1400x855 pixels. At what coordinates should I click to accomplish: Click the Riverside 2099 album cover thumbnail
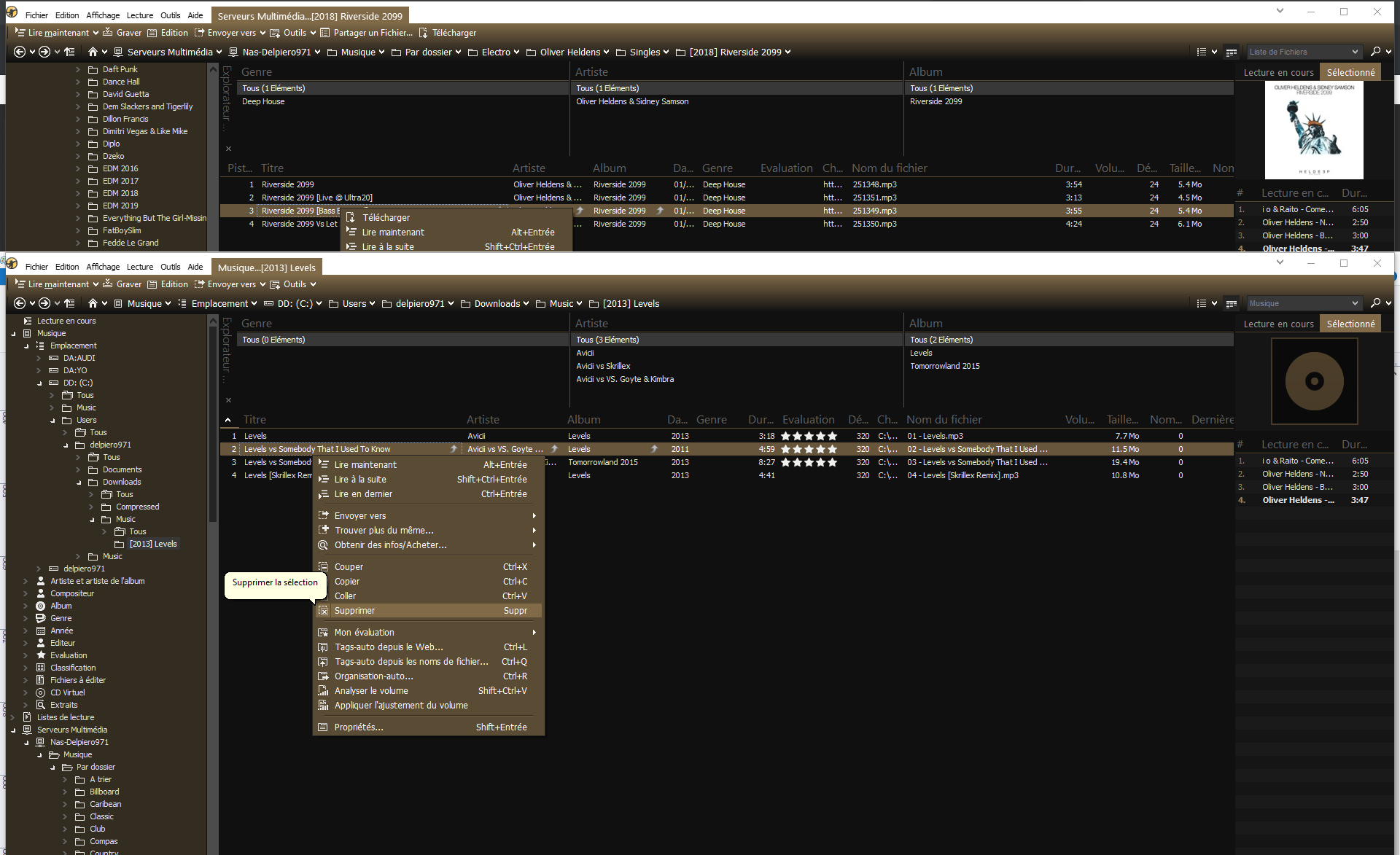(1313, 130)
